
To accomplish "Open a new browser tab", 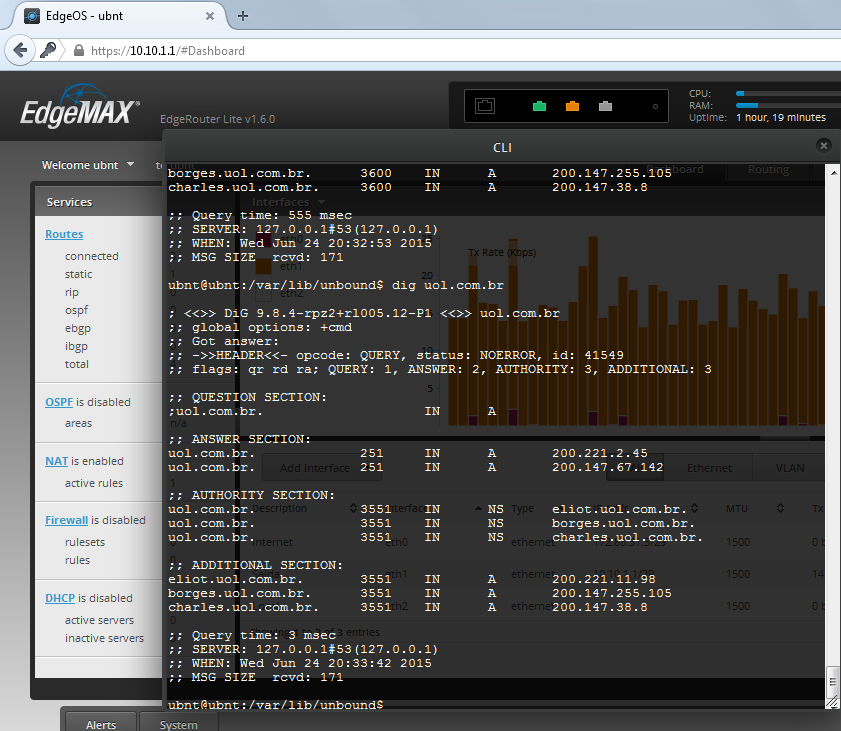I will click(243, 16).
